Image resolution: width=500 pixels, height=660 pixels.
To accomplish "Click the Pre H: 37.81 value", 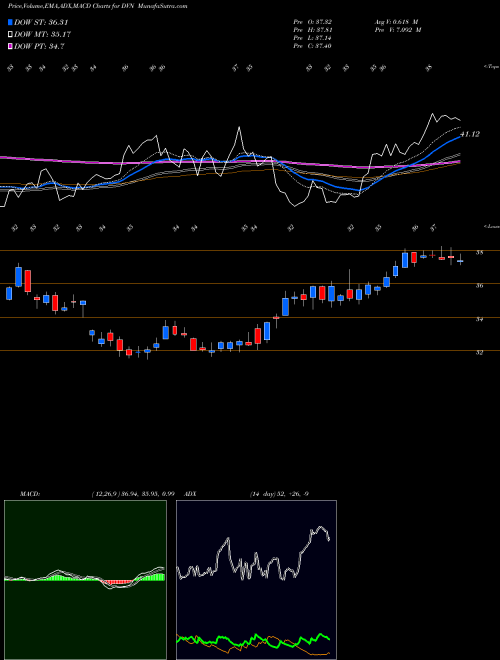I will (313, 30).
